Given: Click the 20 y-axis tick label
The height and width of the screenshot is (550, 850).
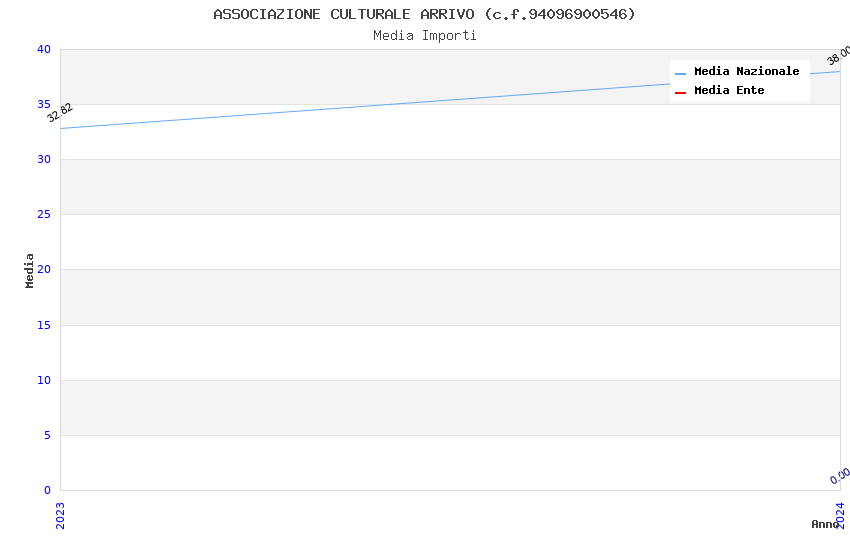Looking at the screenshot, I should point(44,270).
